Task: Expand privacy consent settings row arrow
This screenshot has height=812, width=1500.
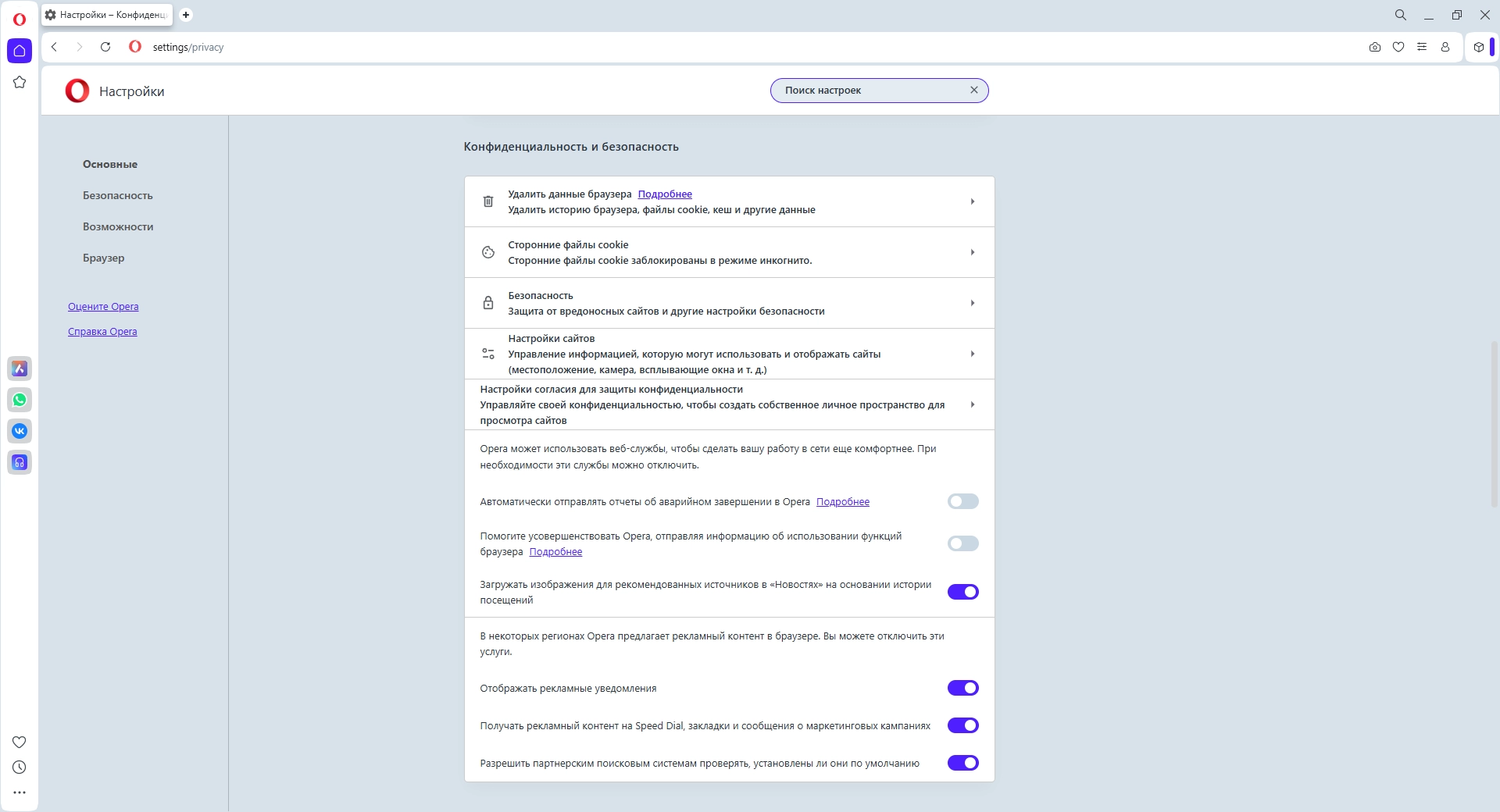Action: (973, 404)
